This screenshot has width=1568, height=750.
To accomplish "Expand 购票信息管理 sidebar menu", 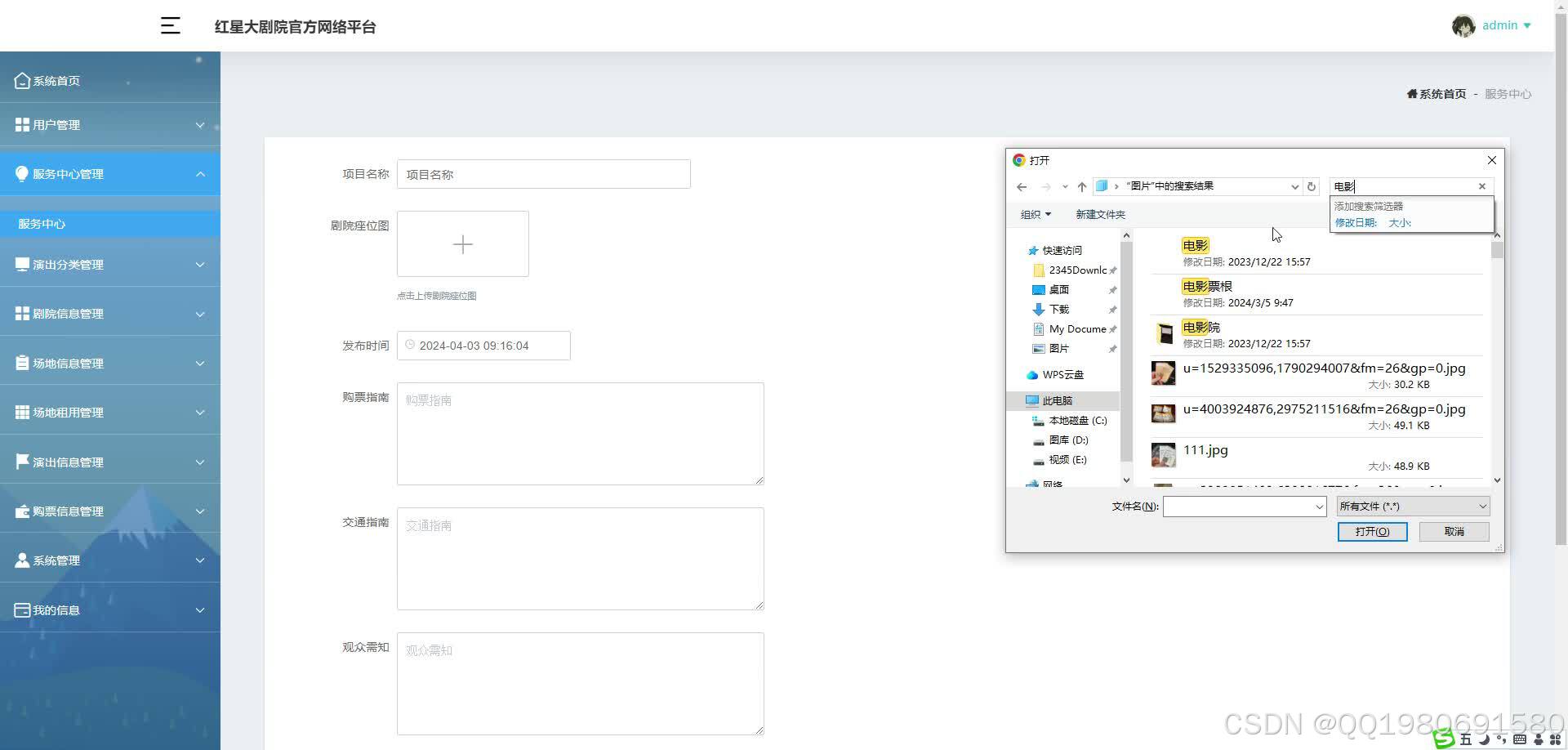I will pyautogui.click(x=110, y=511).
